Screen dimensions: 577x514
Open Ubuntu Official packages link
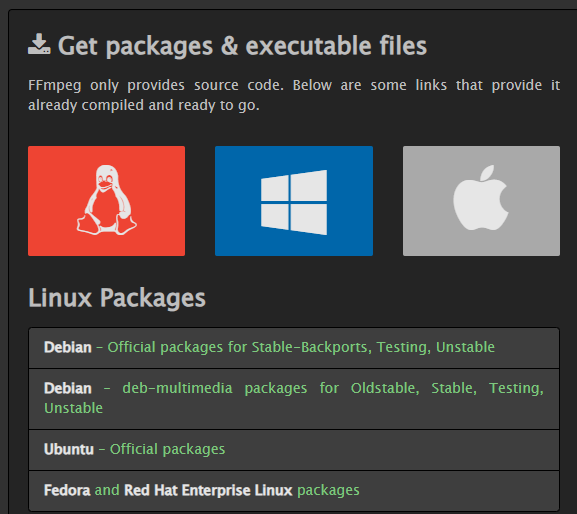click(x=167, y=449)
